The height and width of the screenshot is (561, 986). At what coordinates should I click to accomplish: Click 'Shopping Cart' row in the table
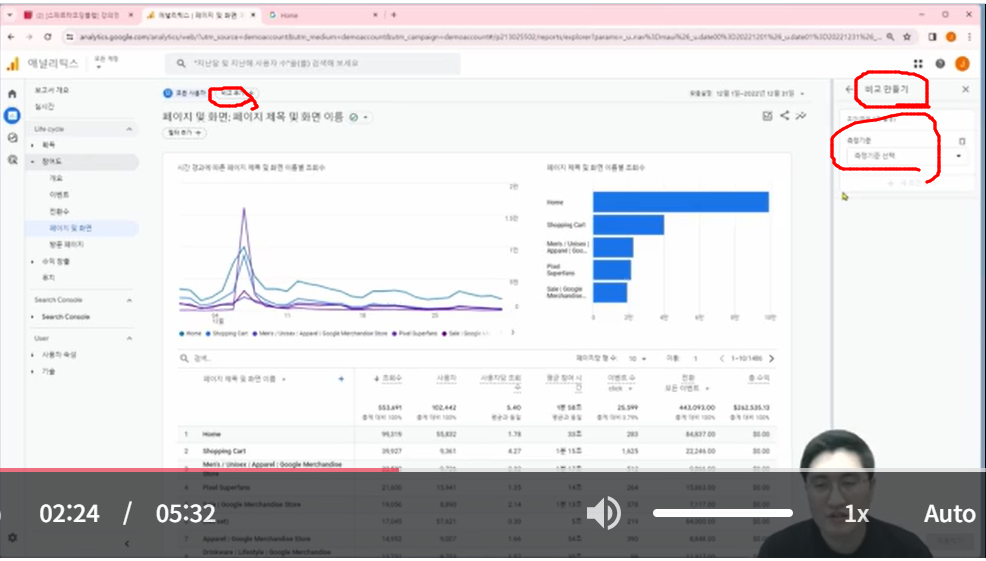(x=477, y=451)
